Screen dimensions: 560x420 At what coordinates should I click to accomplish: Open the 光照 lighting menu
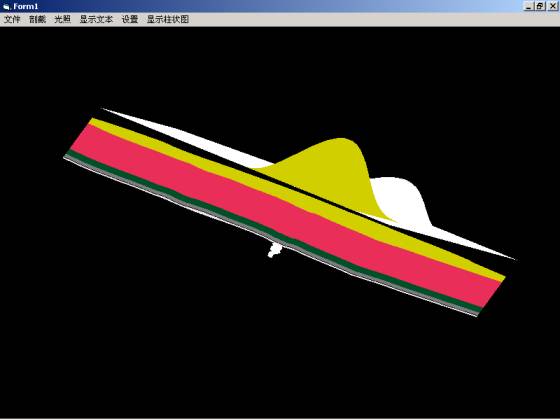(62, 19)
